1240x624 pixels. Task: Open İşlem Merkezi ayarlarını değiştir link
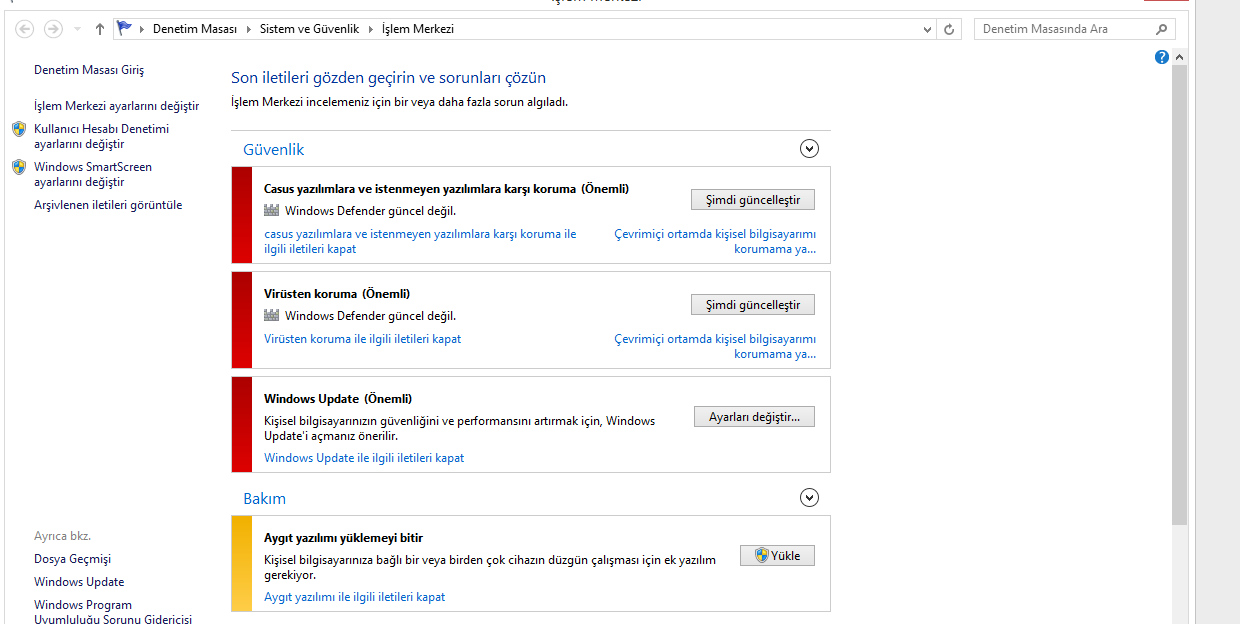(116, 106)
